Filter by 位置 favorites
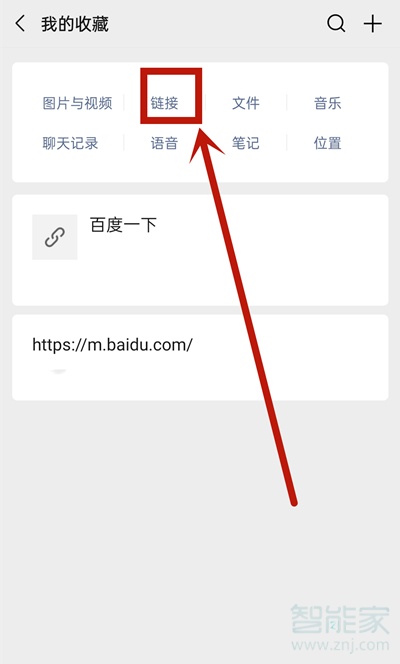The width and height of the screenshot is (400, 664). 327,143
